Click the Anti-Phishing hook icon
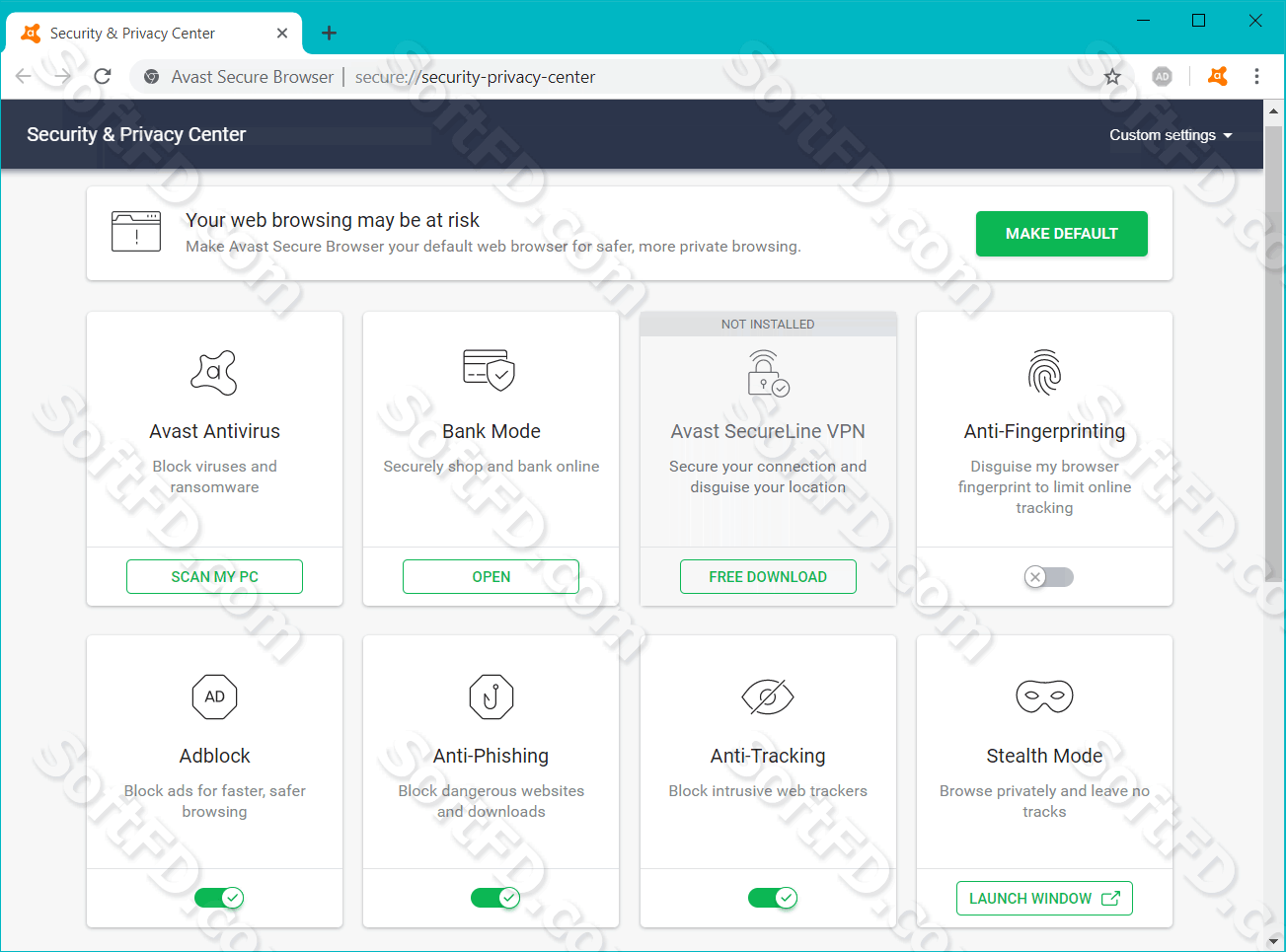 491,696
